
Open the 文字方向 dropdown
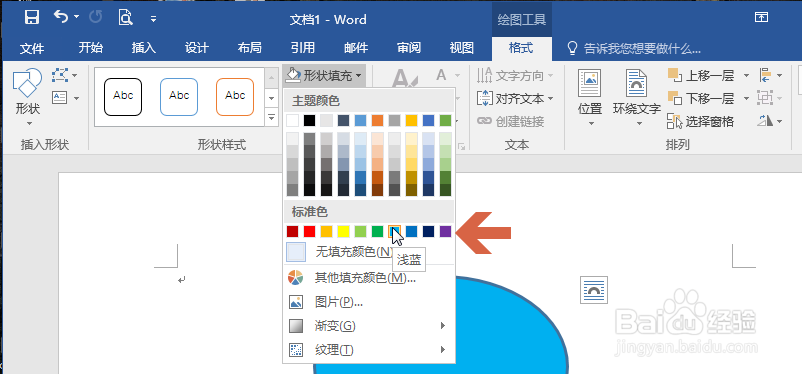515,76
